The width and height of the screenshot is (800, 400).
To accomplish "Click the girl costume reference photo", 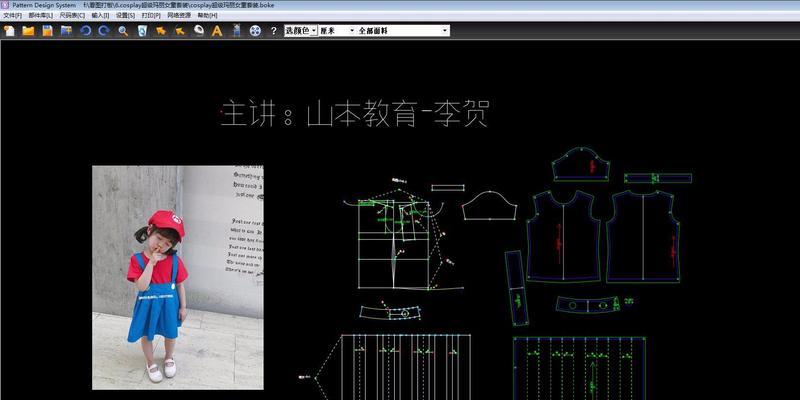I will (178, 277).
